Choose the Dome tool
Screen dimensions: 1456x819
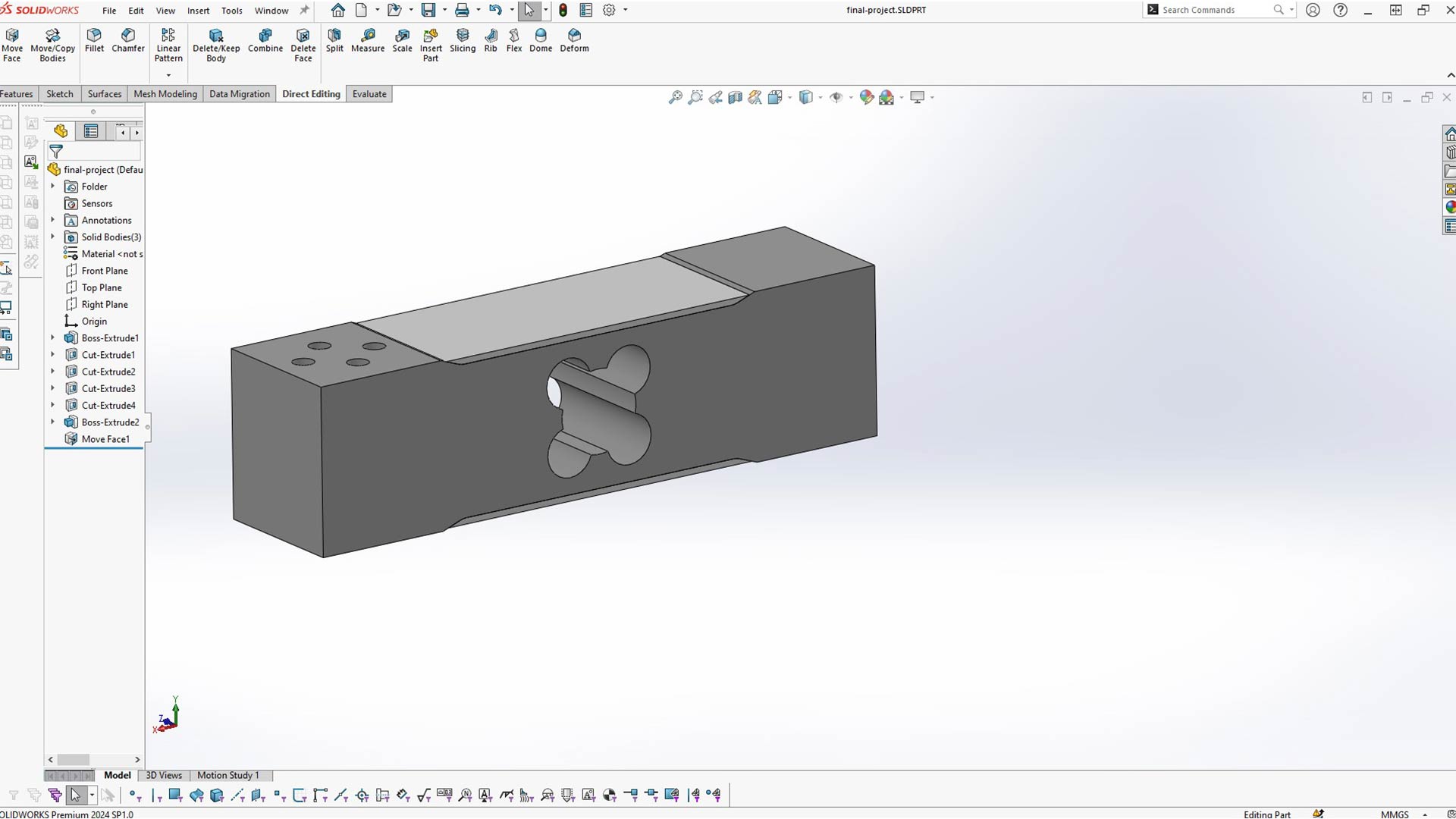click(541, 41)
